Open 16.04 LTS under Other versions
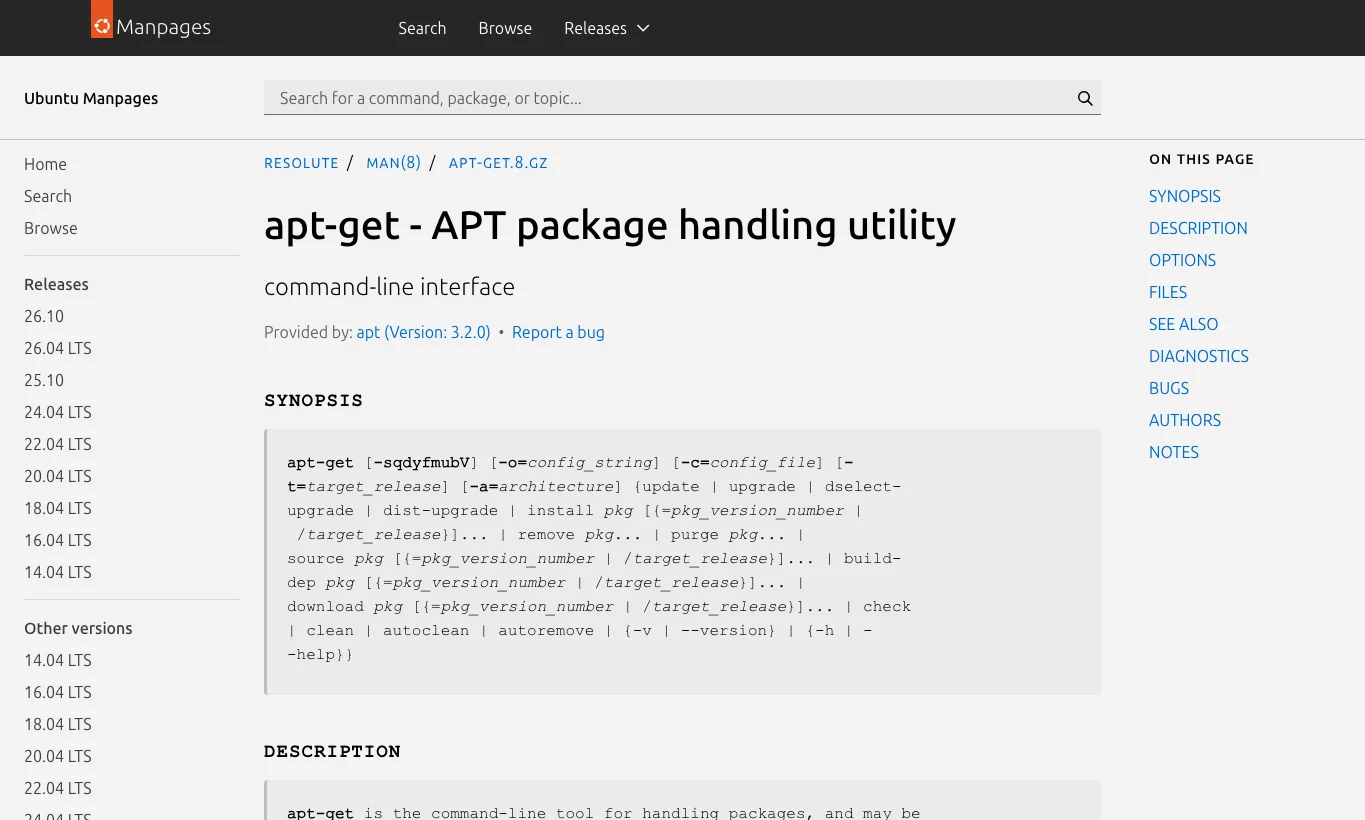 (58, 692)
